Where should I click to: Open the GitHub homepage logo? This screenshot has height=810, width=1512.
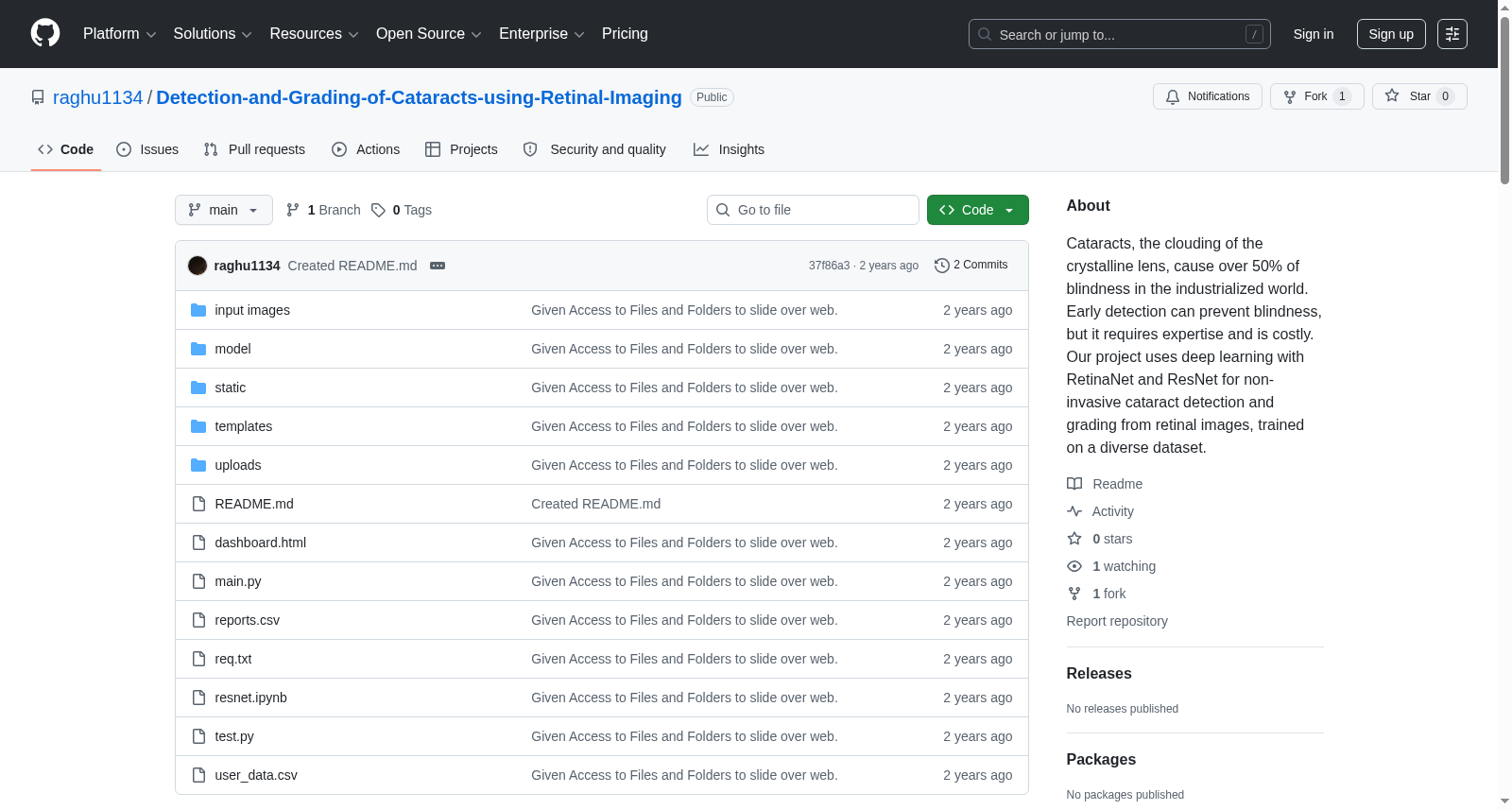[45, 33]
